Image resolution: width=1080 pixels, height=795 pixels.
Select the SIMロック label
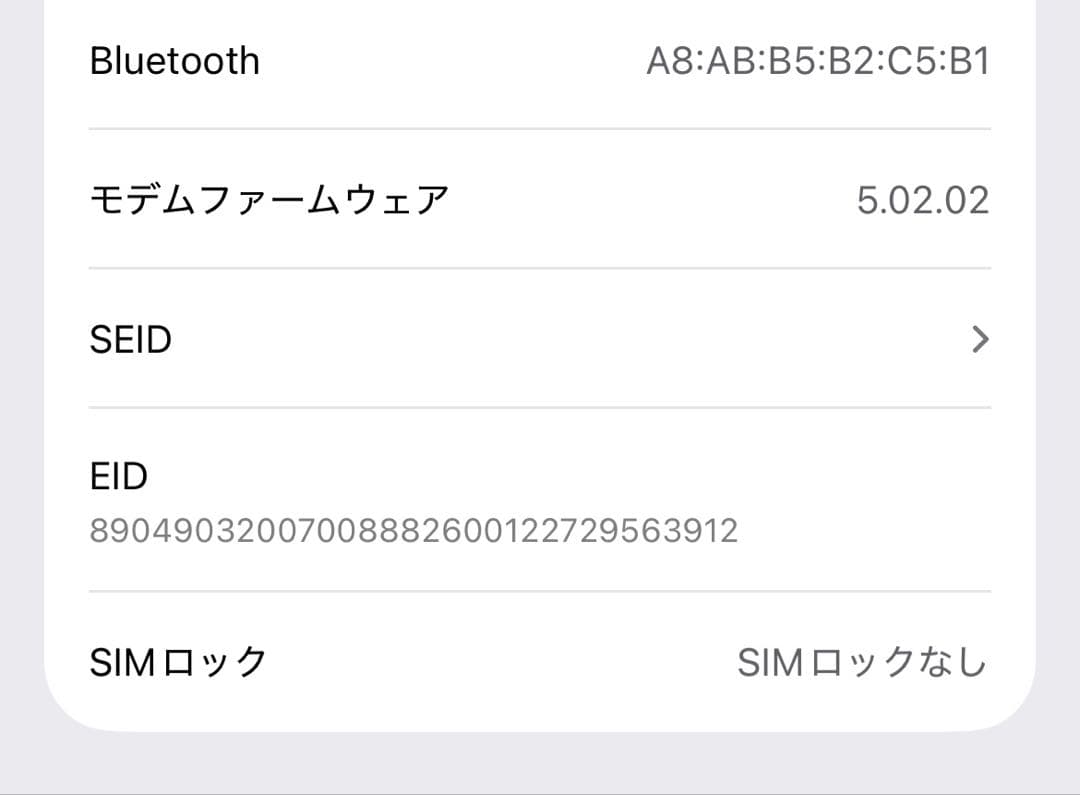coord(178,658)
